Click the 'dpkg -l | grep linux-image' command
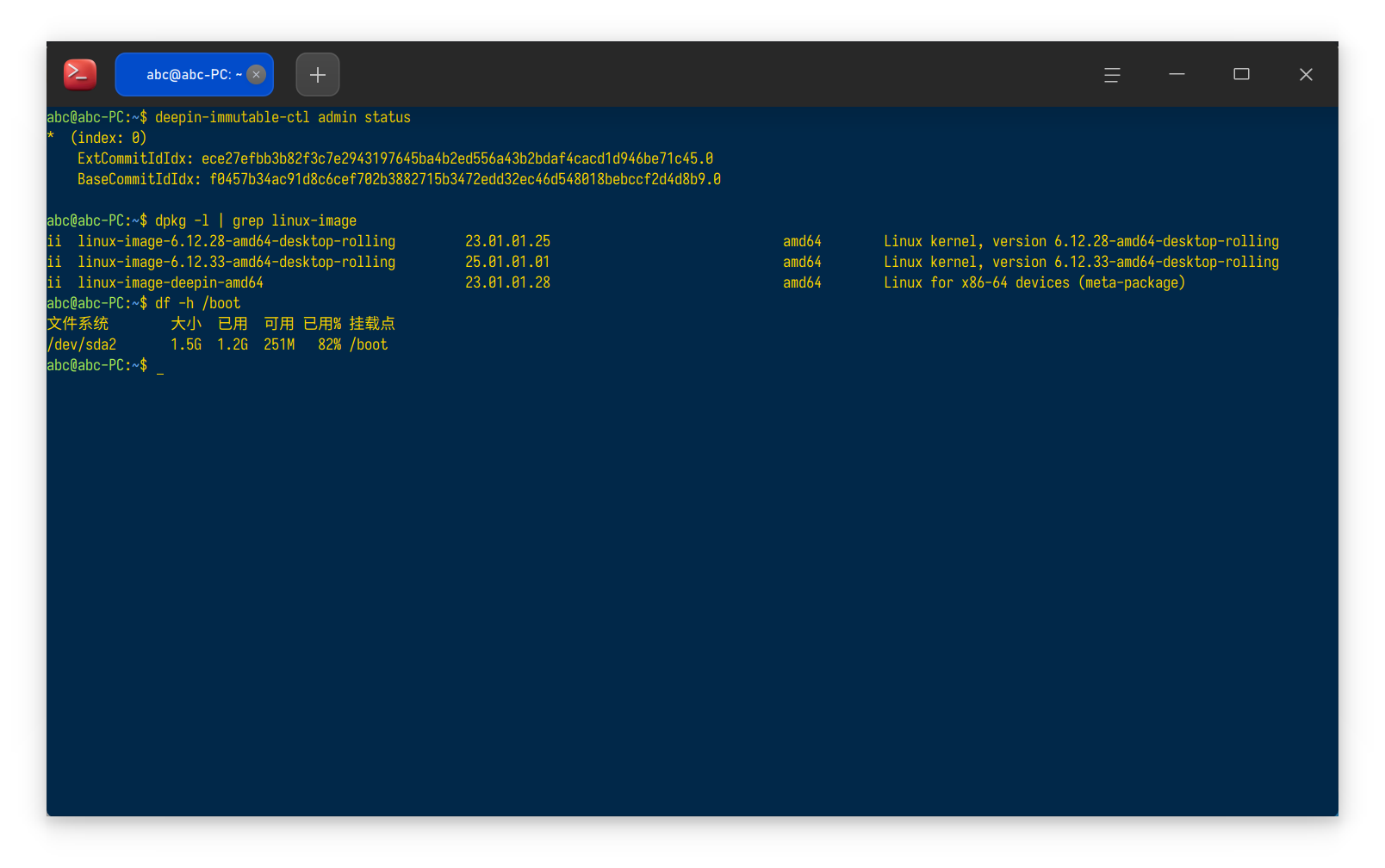 tap(256, 220)
